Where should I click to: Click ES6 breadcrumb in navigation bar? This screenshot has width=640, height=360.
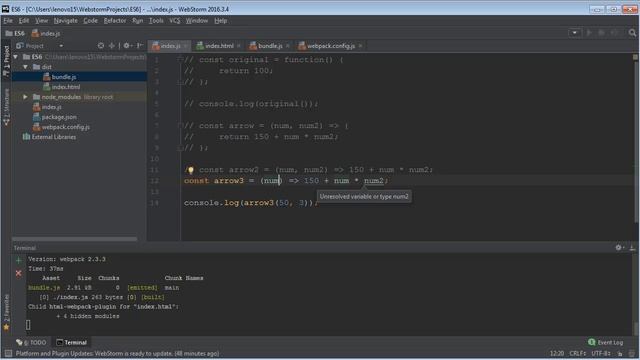pyautogui.click(x=15, y=33)
